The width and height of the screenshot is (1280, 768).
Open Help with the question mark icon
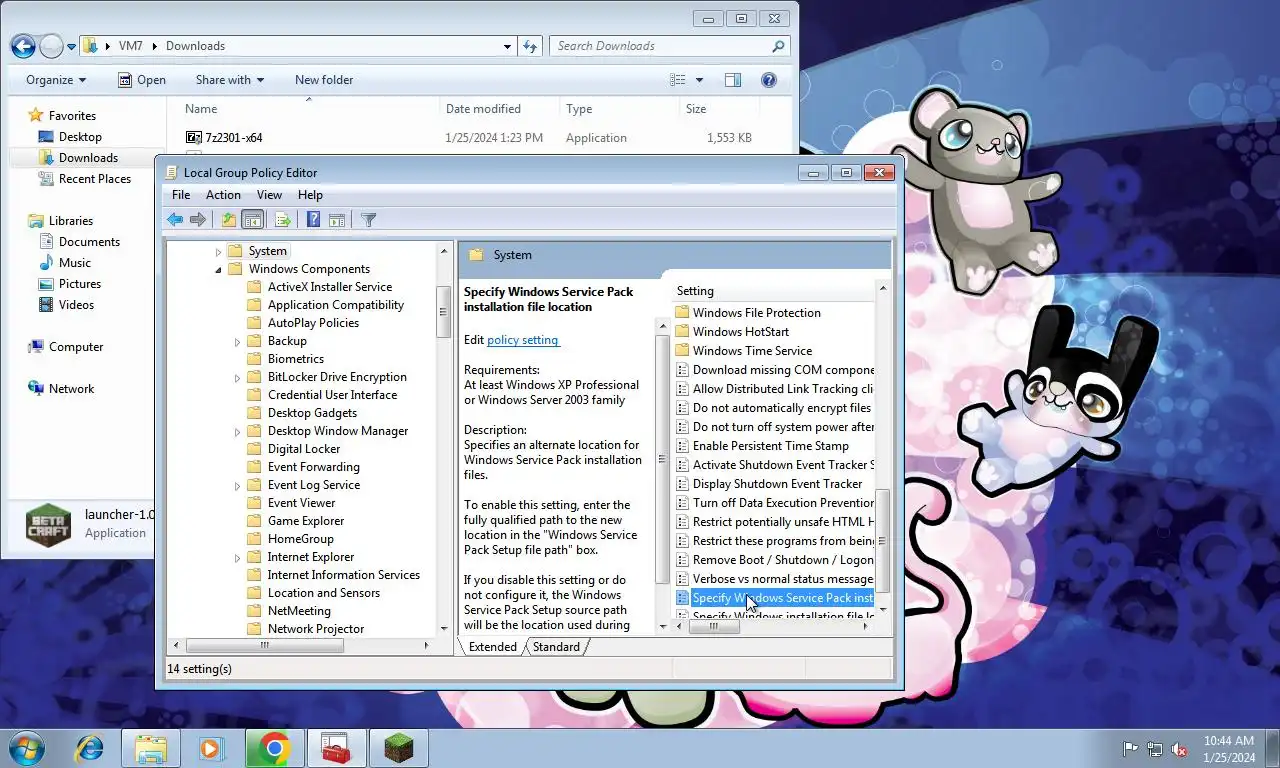[313, 220]
